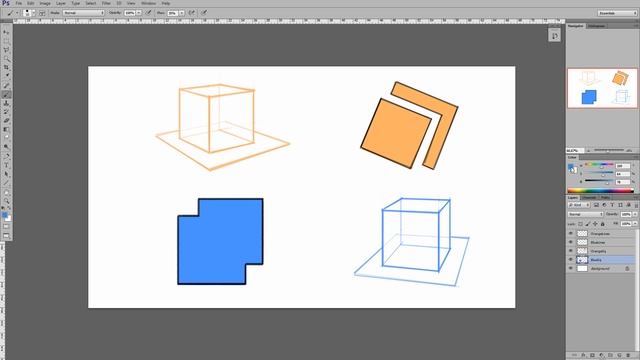Select the Eraser tool
This screenshot has height=360, width=640.
(x=6, y=121)
